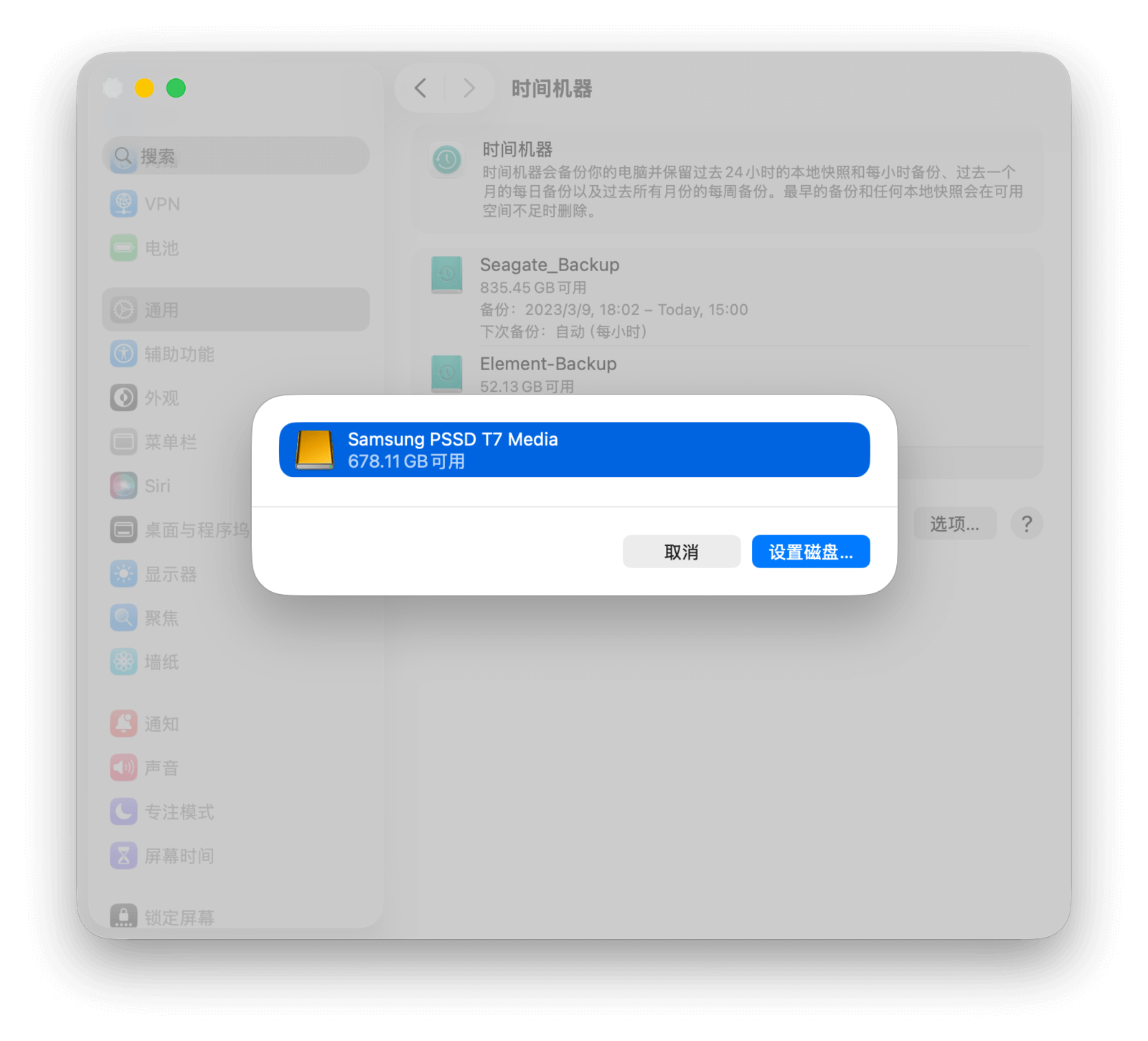Click the 设置磁盘… button
Viewport: 1148px width, 1041px height.
(811, 552)
